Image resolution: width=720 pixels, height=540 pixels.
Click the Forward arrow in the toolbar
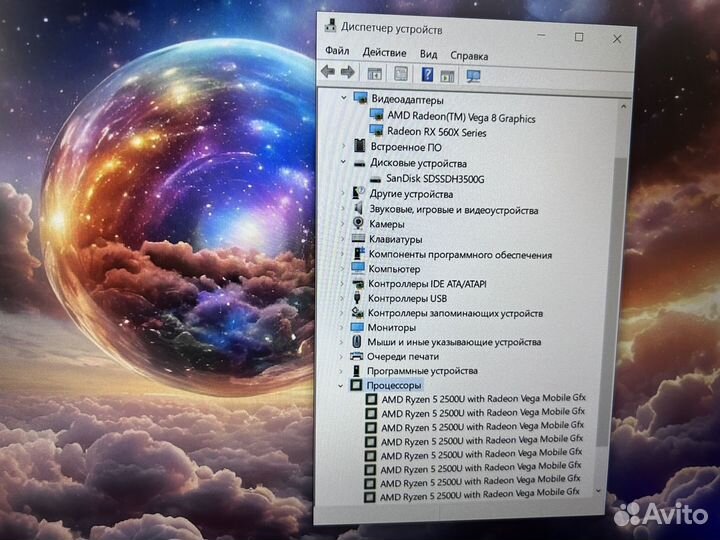pyautogui.click(x=347, y=73)
